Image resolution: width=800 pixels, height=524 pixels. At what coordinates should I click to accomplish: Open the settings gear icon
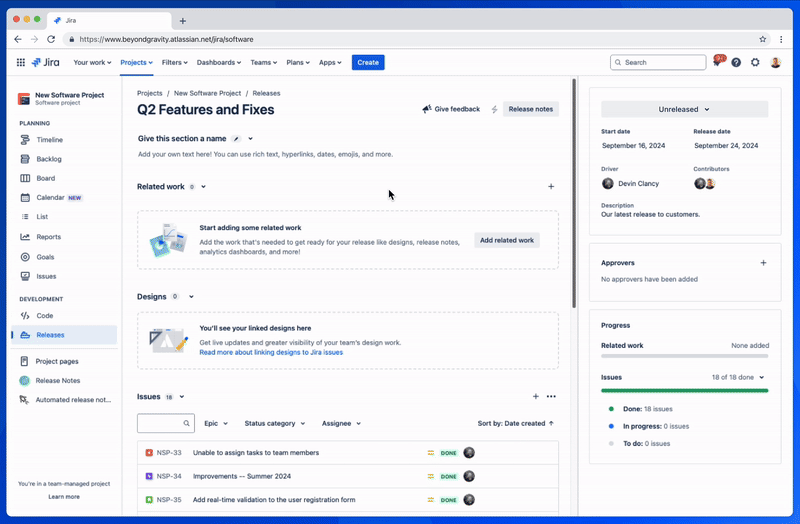[755, 62]
